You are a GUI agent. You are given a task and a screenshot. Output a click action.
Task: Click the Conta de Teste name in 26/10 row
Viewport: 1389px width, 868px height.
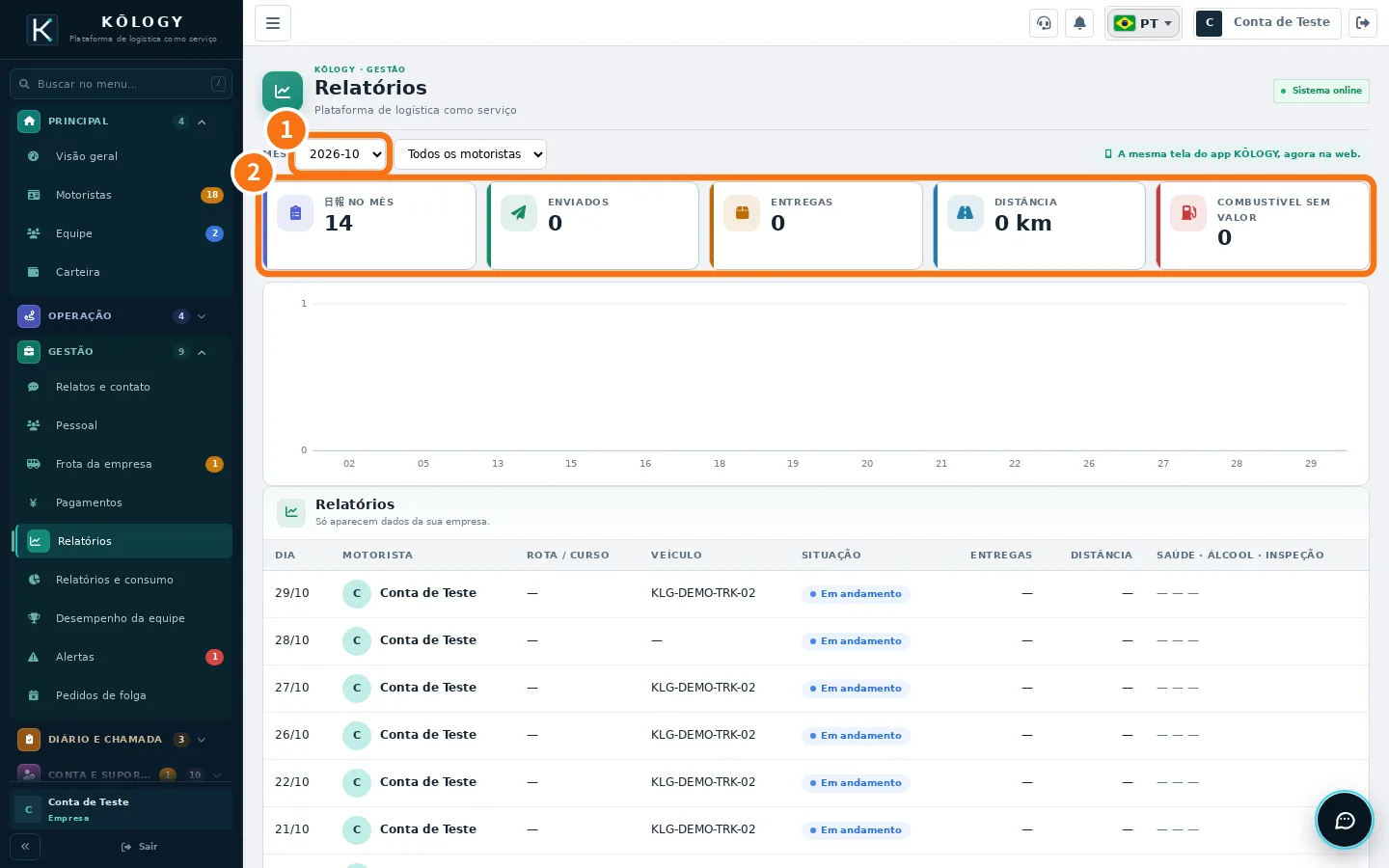click(x=428, y=735)
